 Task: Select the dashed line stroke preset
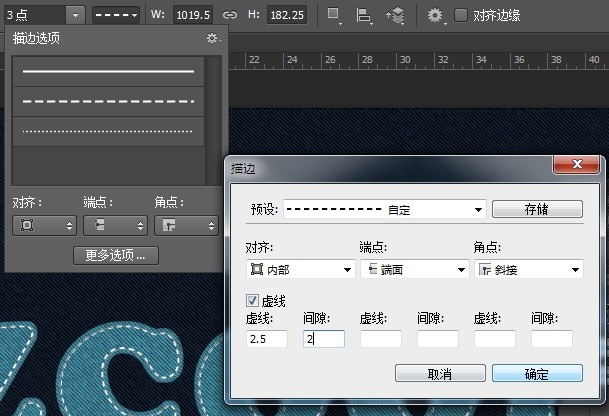[108, 102]
